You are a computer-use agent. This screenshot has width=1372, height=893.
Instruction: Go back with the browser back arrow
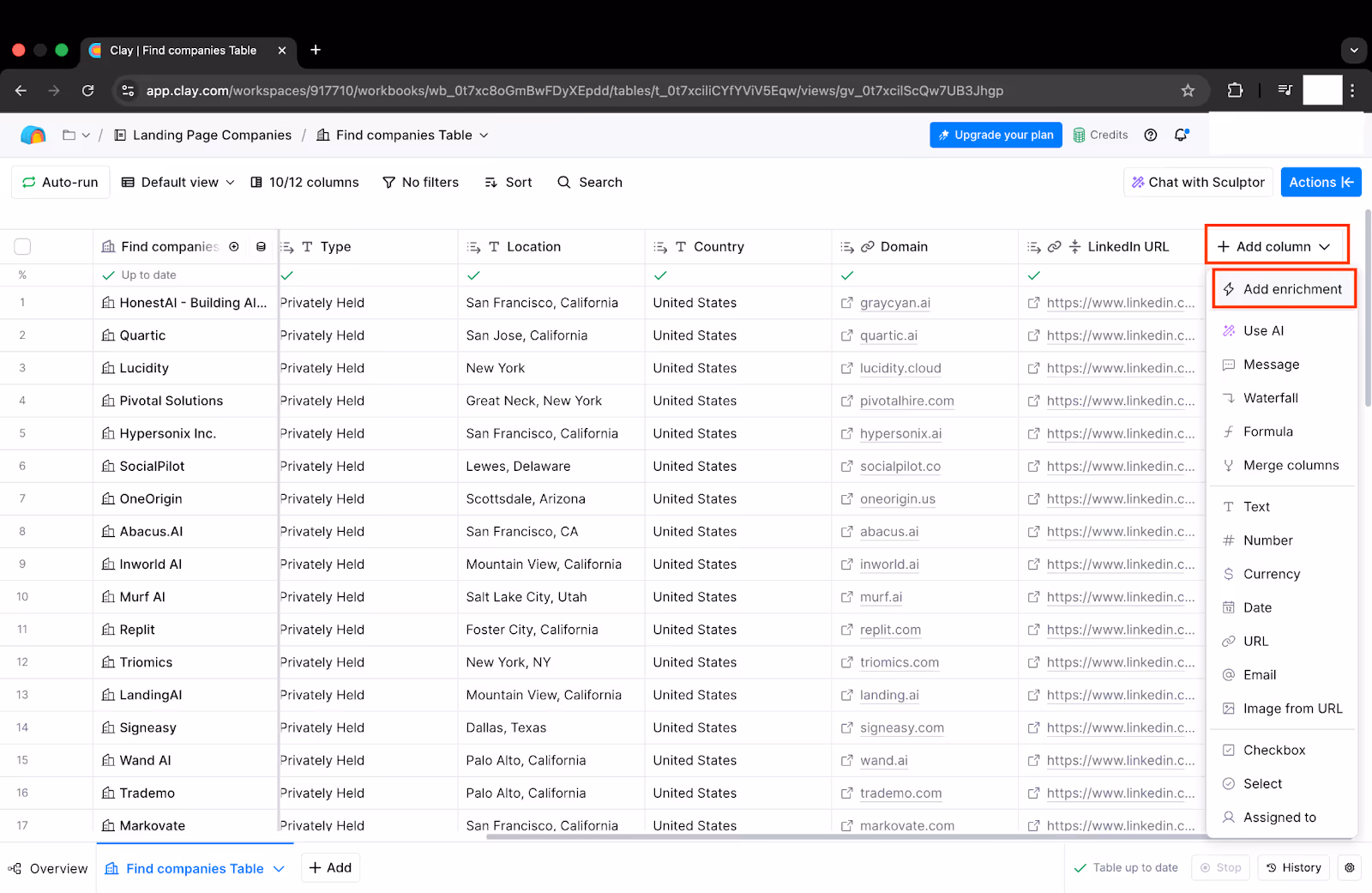click(21, 90)
